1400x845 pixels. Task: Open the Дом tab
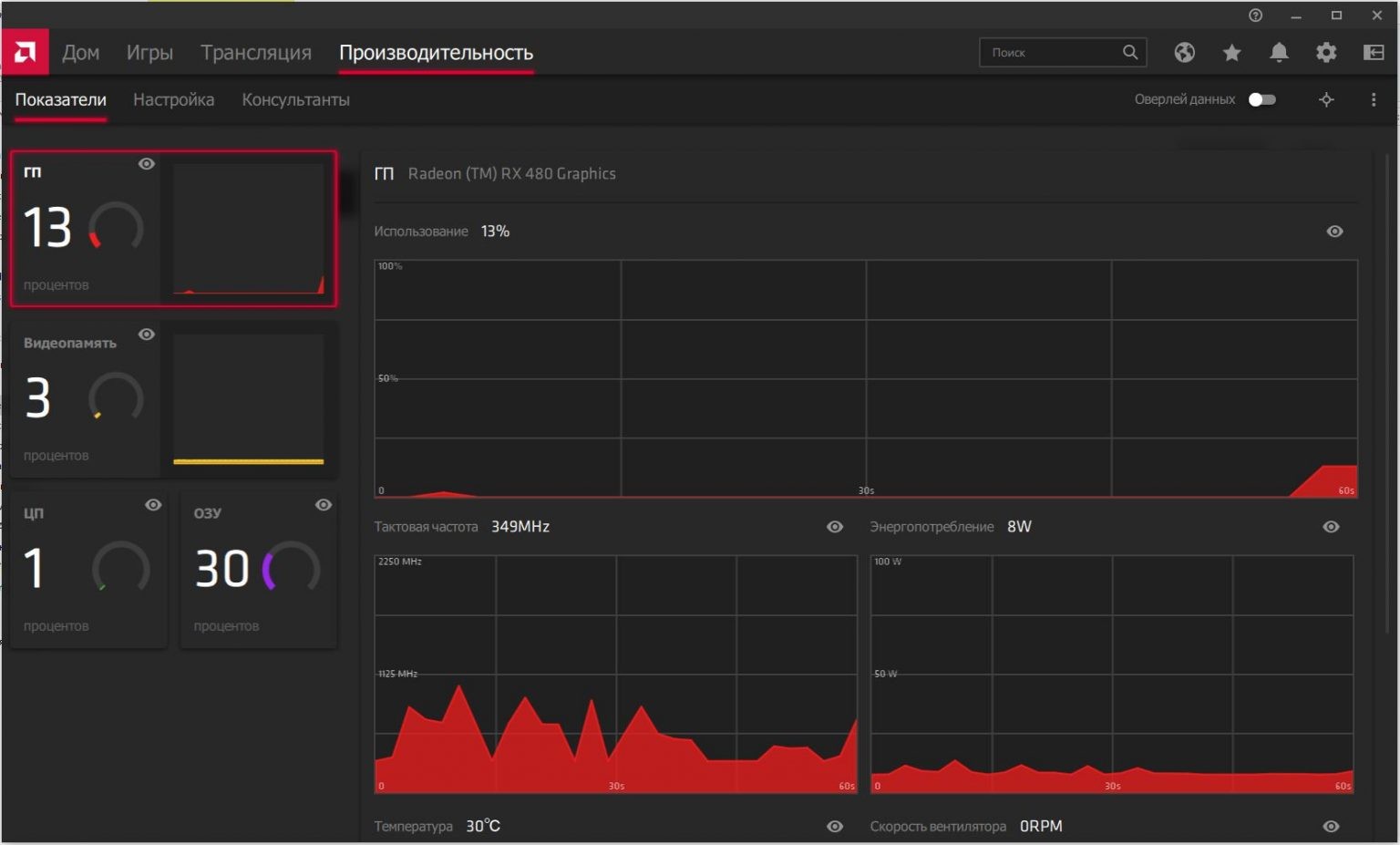click(x=80, y=53)
